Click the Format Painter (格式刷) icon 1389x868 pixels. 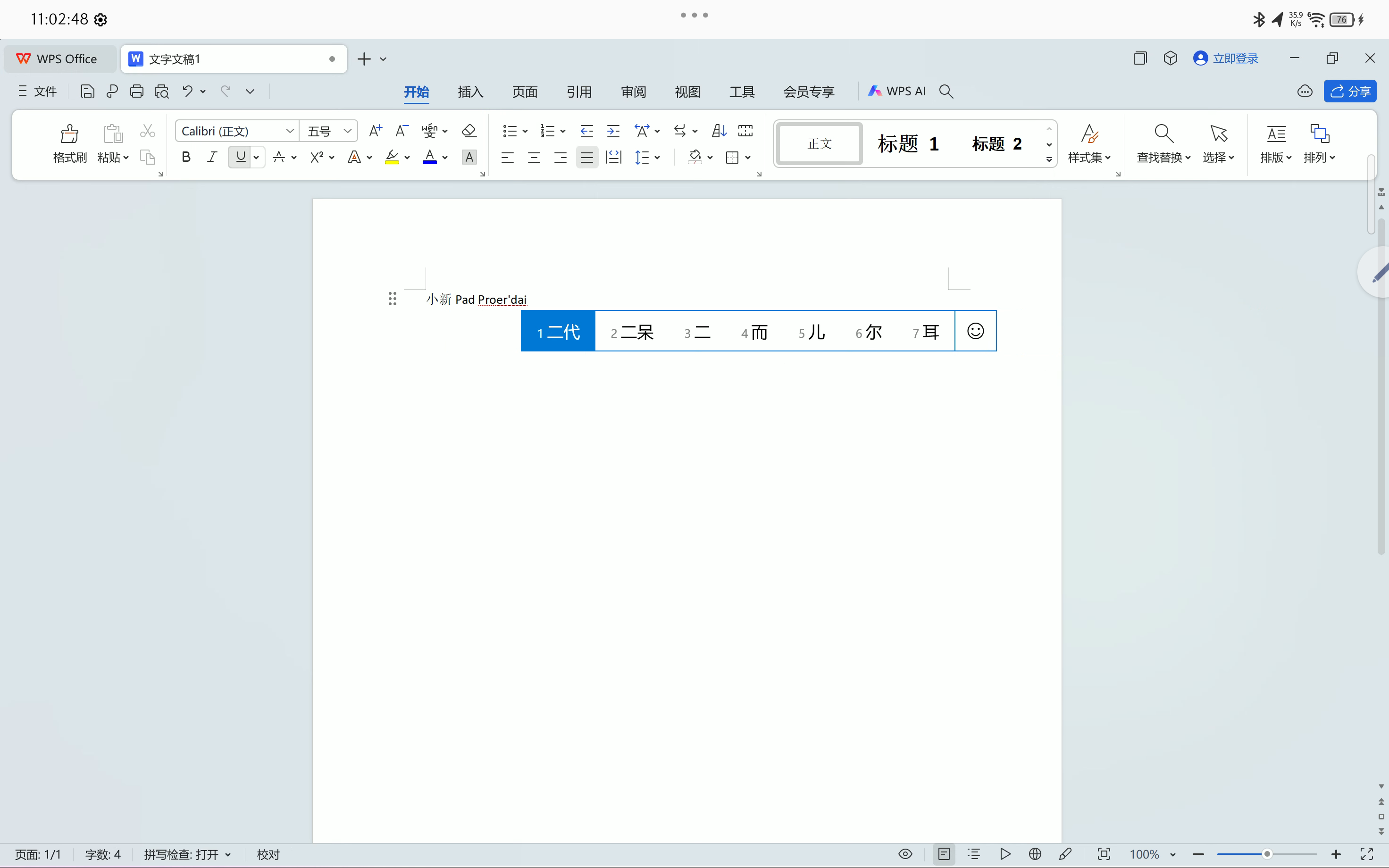69,134
